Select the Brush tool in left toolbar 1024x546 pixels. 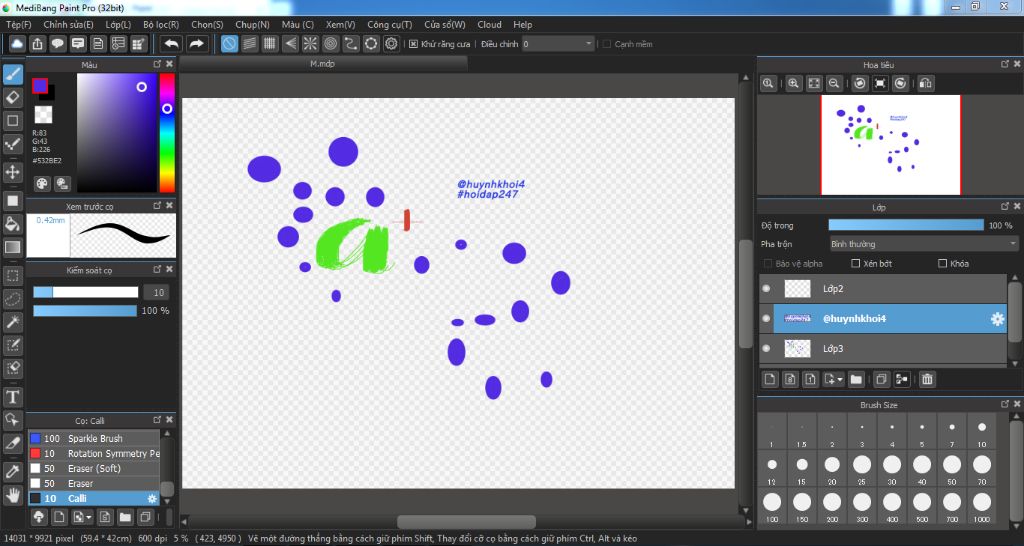pyautogui.click(x=12, y=74)
